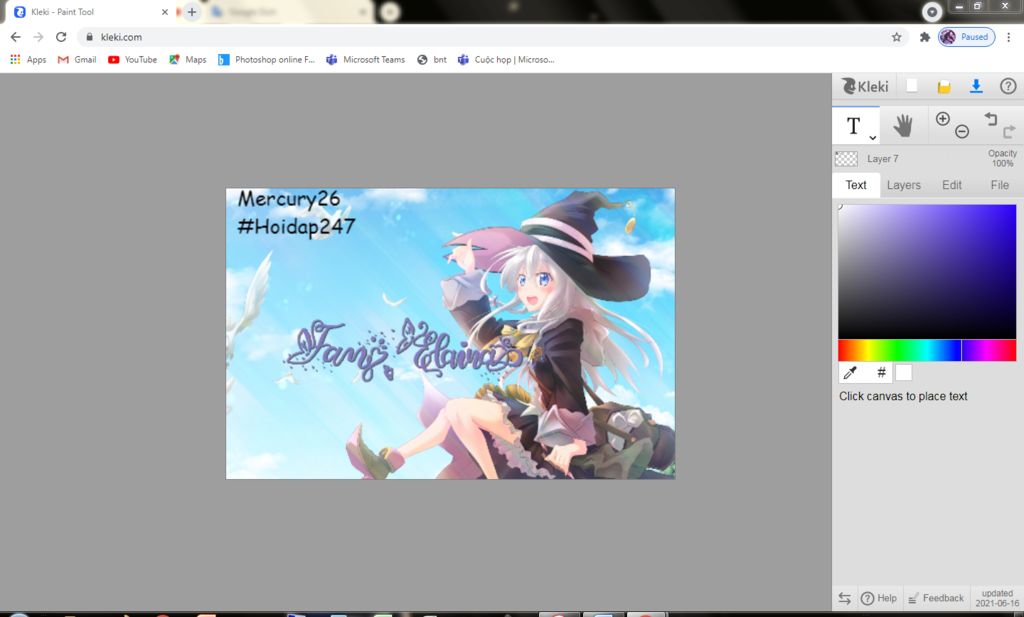Zoom in with the plus magnifier icon
This screenshot has height=617, width=1024.
[942, 119]
